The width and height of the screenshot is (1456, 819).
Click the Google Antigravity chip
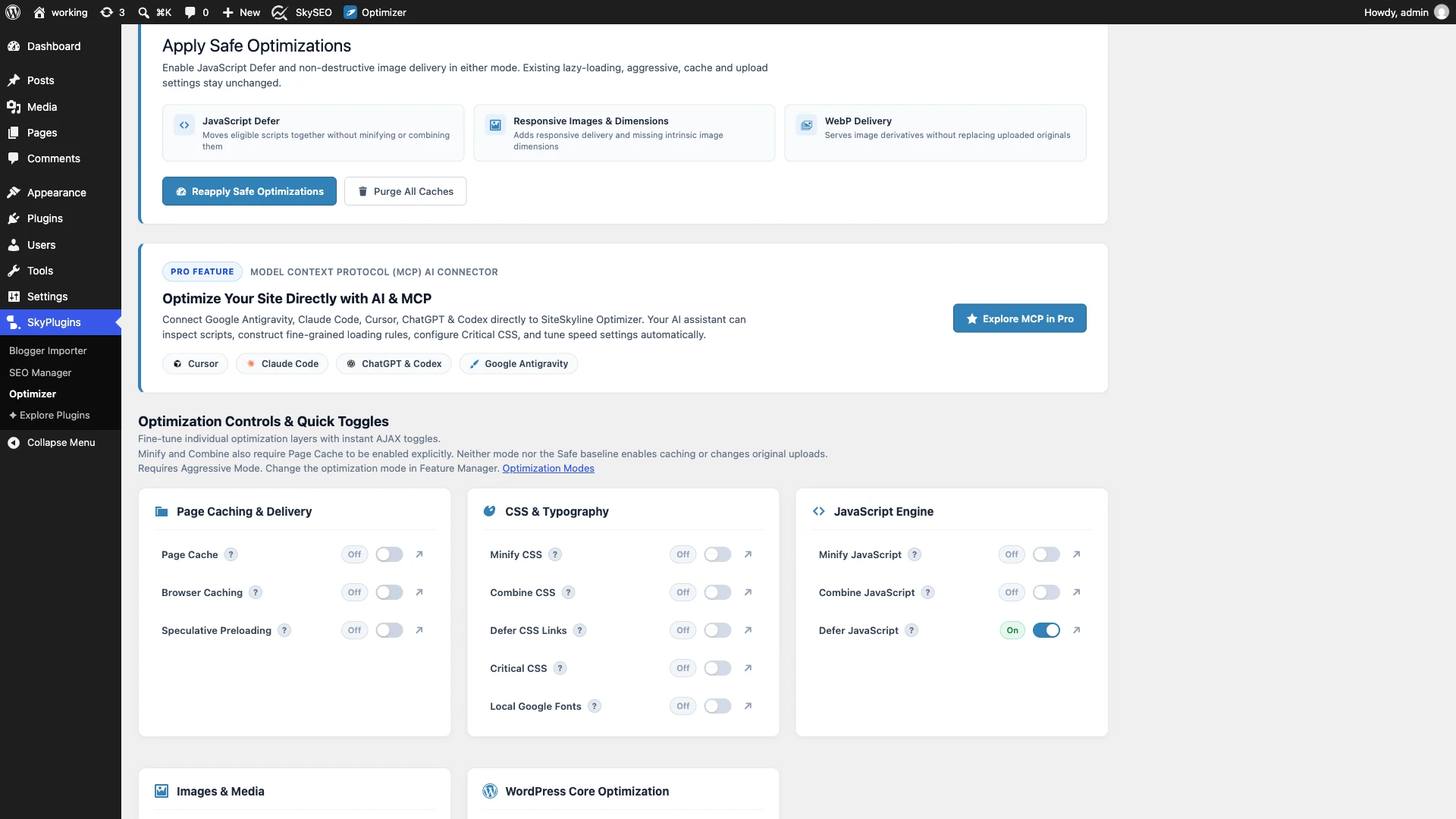pyautogui.click(x=519, y=363)
